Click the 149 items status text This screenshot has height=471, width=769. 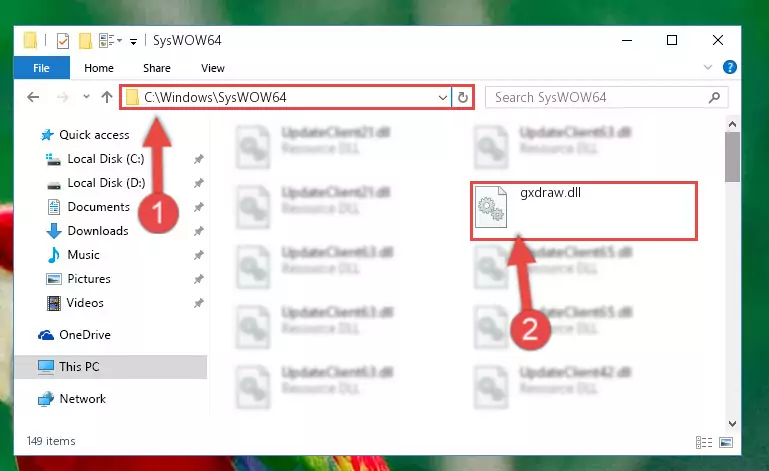tap(51, 441)
